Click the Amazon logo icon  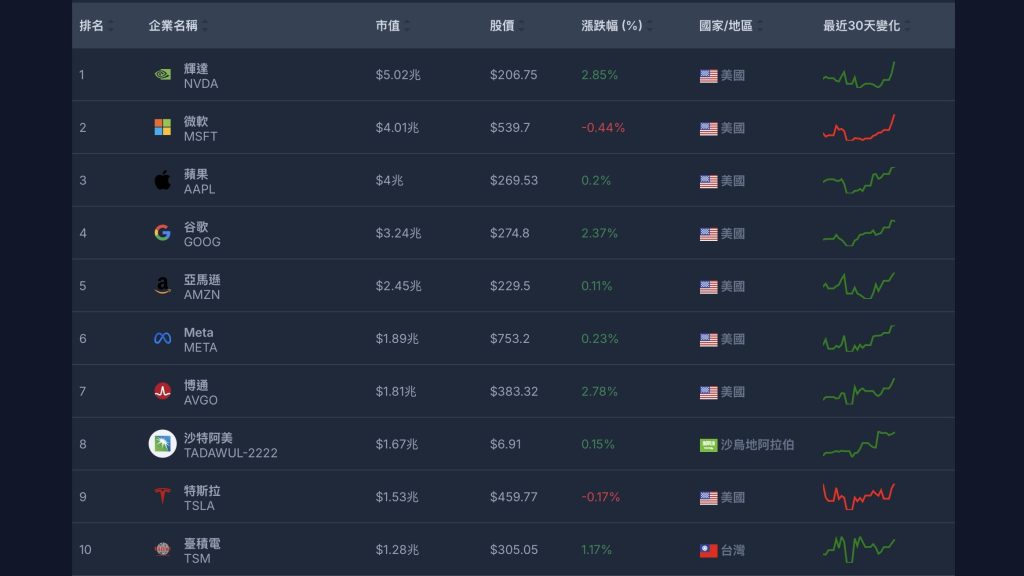(x=162, y=286)
